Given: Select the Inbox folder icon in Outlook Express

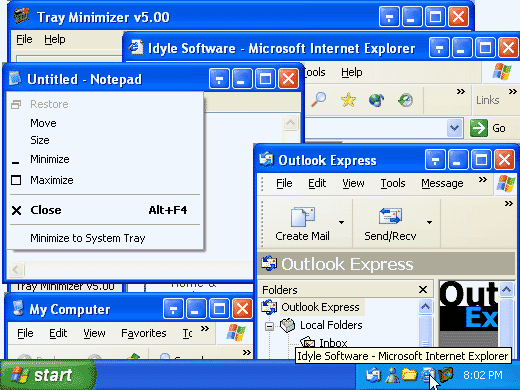Looking at the screenshot, I should click(x=307, y=343).
